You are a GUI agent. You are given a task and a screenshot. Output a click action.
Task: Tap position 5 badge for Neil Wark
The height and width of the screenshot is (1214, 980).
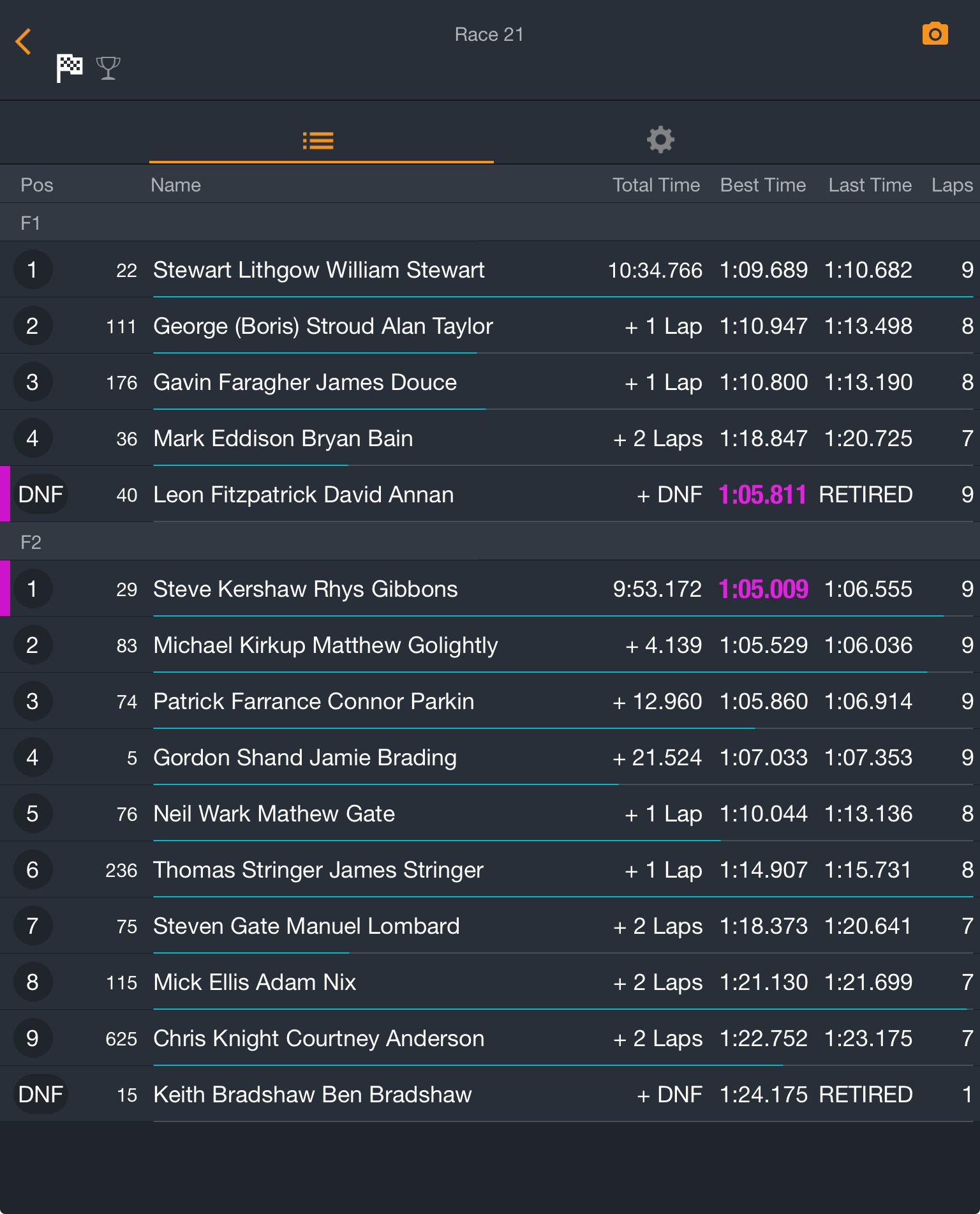[33, 814]
